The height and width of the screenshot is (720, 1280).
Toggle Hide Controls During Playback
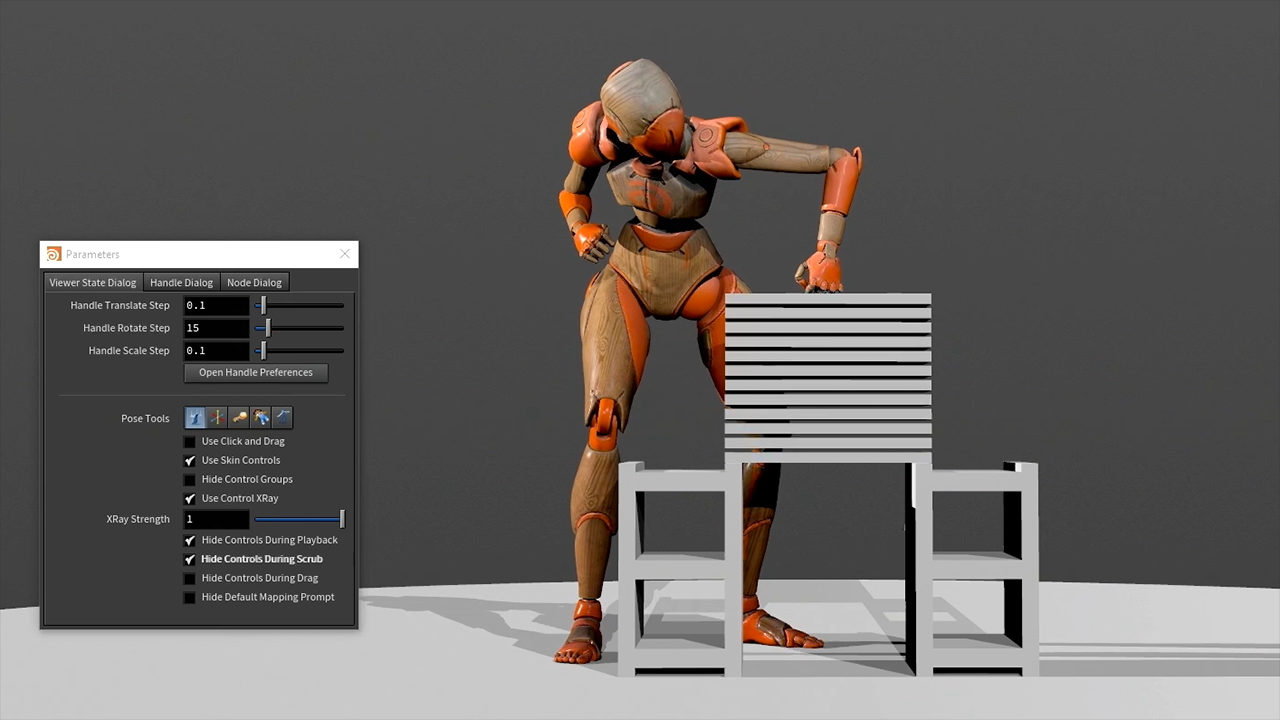[x=190, y=541]
